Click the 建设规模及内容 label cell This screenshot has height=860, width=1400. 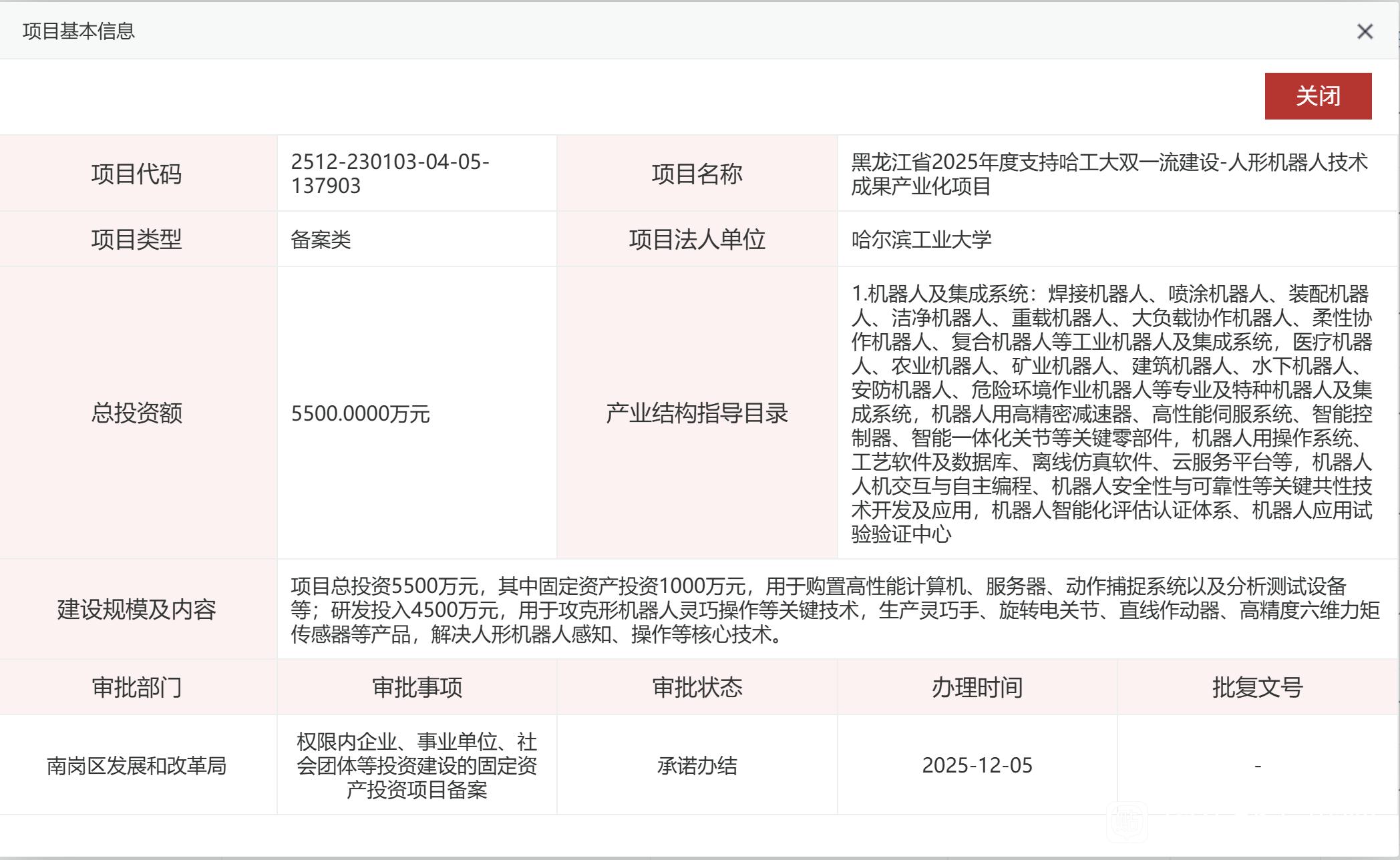(x=137, y=610)
